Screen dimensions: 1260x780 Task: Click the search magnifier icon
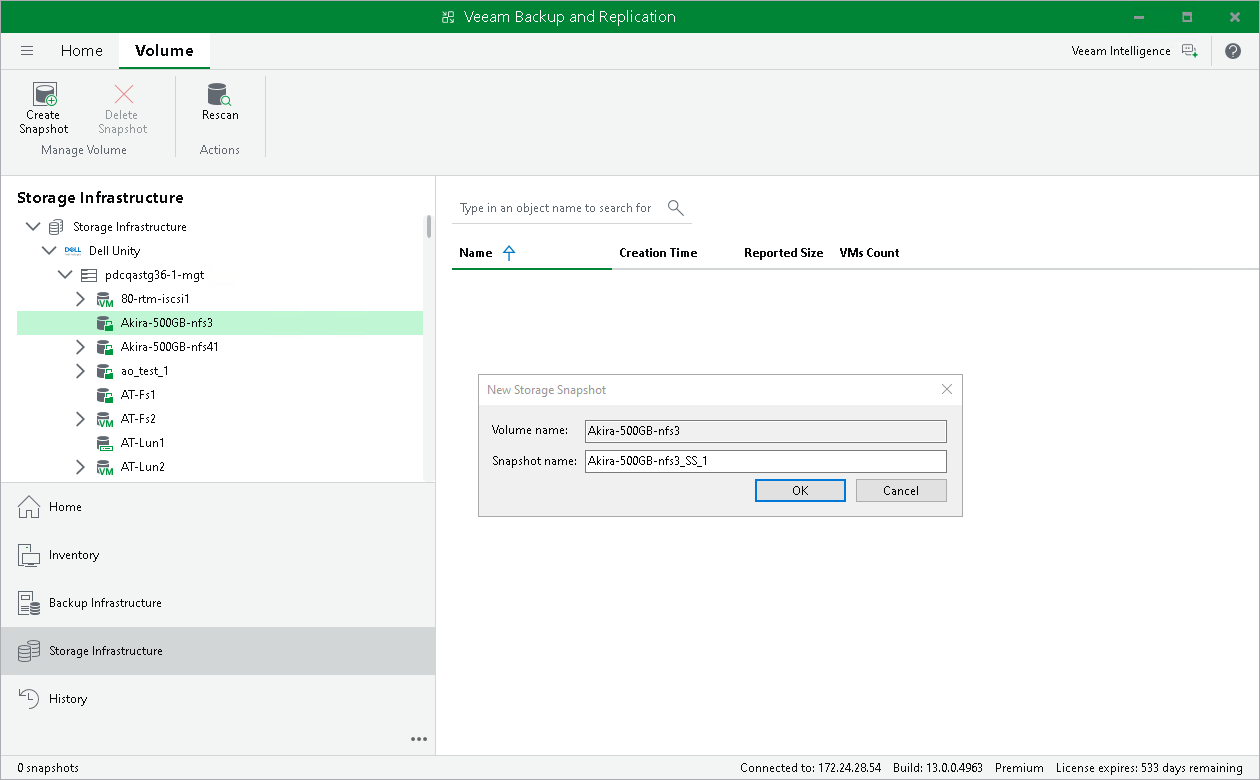coord(676,208)
